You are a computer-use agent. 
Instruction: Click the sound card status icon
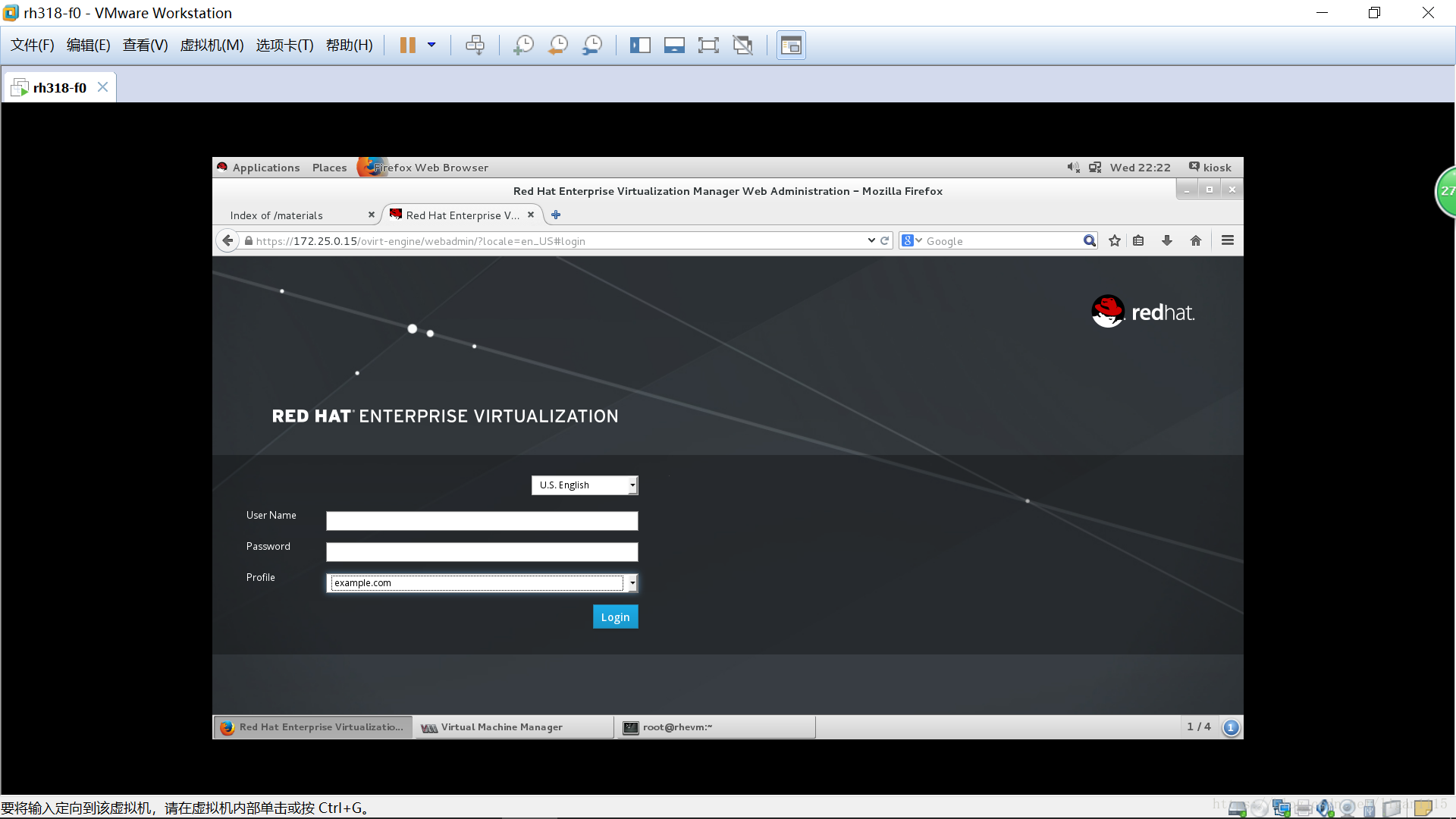click(1325, 808)
